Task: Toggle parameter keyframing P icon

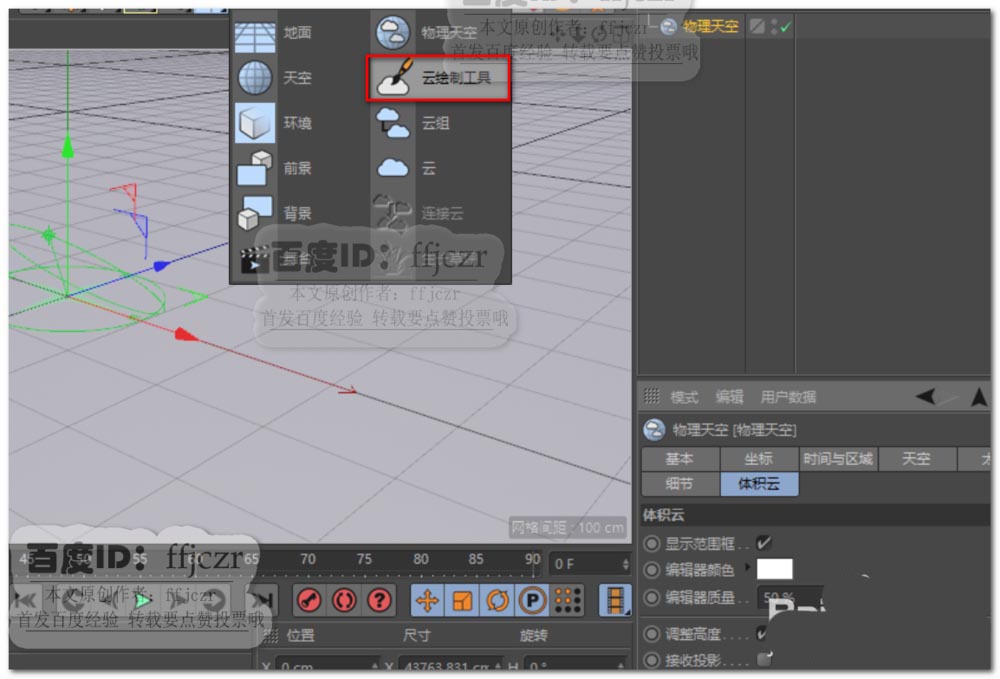Action: pos(533,600)
